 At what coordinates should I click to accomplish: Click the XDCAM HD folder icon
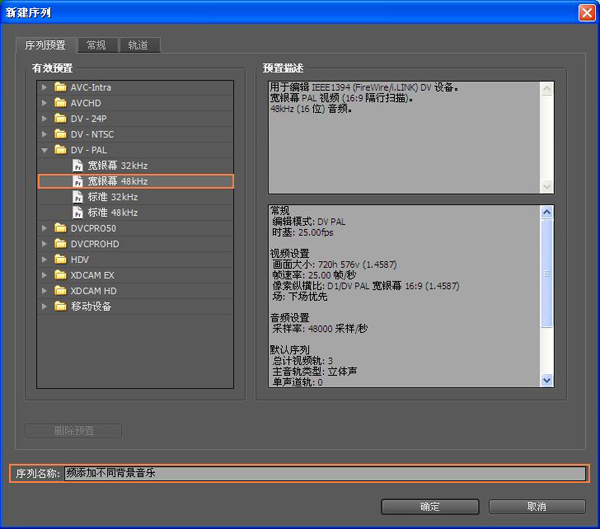coord(60,291)
